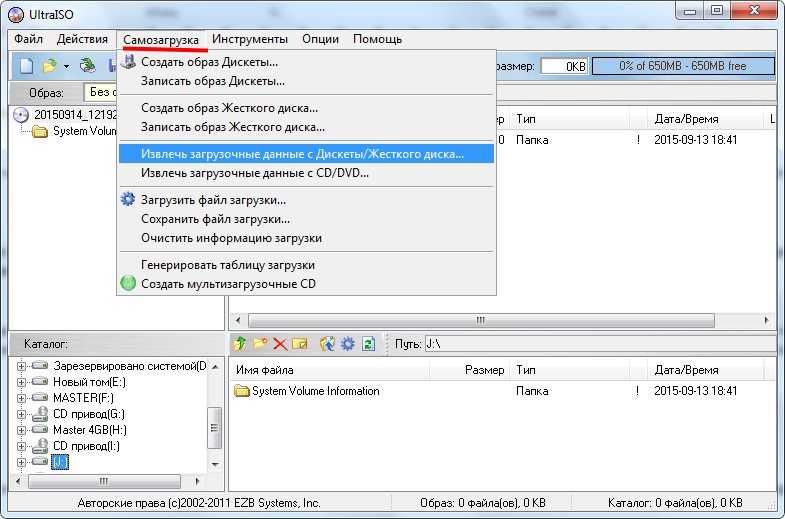Open the Помощь menu
785x519 pixels.
pos(377,39)
